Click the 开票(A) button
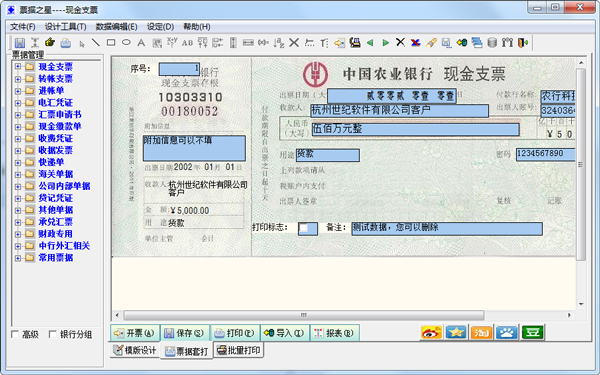 135,333
